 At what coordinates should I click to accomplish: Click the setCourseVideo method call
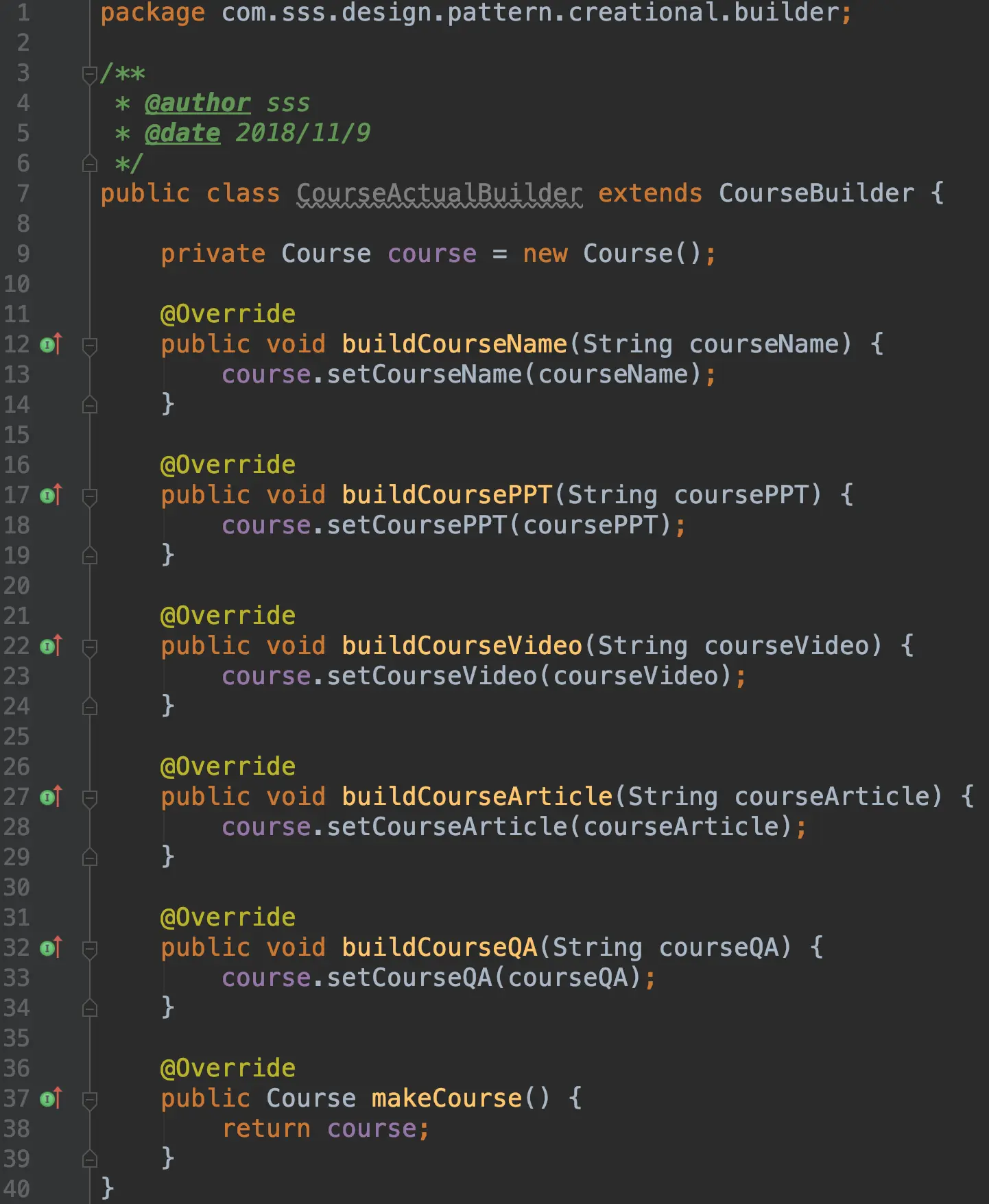pos(431,676)
